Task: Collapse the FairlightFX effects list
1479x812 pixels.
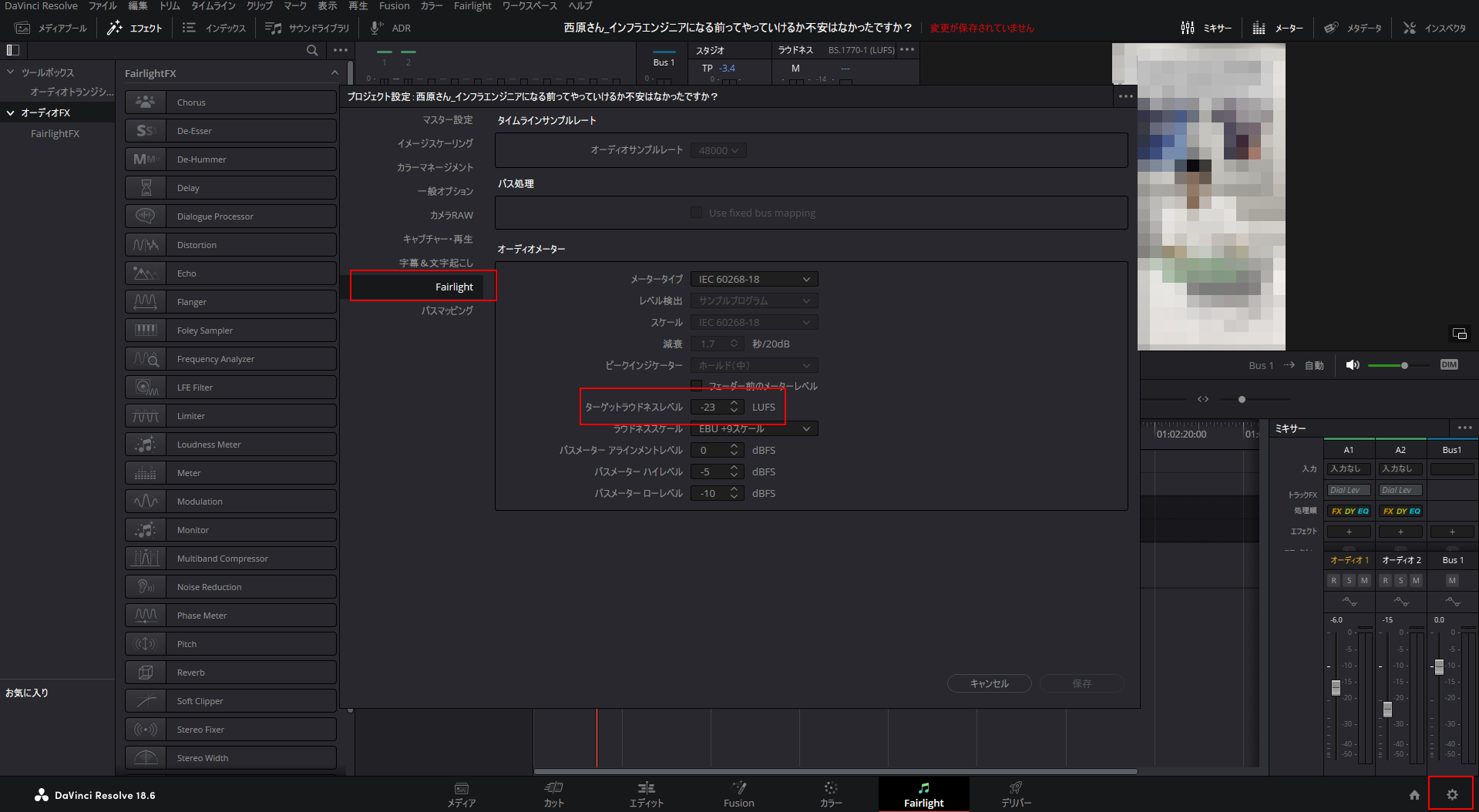Action: pyautogui.click(x=334, y=73)
